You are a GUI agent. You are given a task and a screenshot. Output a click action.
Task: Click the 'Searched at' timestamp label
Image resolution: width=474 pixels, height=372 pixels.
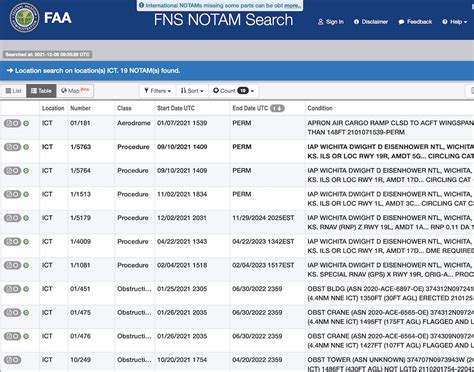point(47,54)
